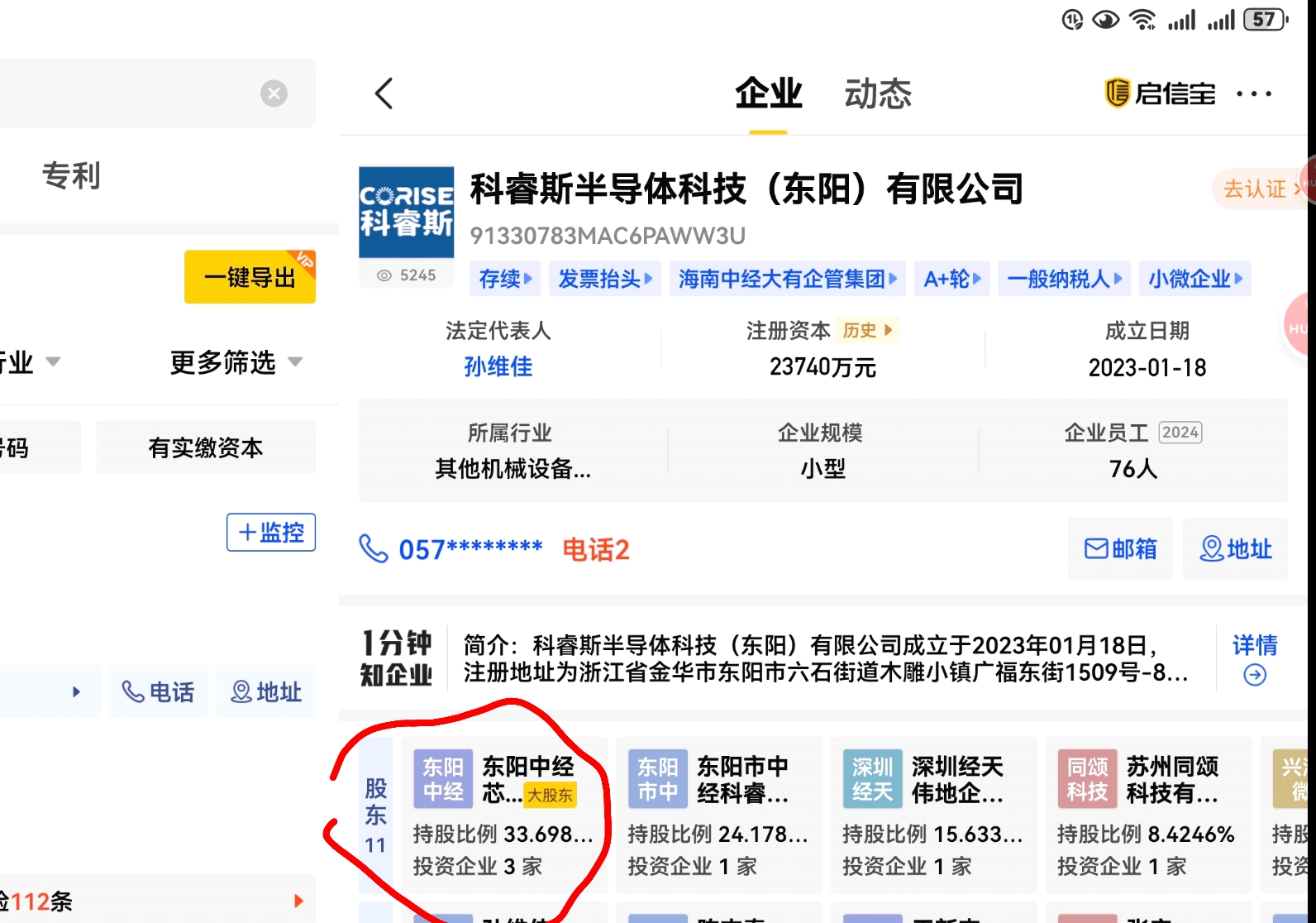Open the 发票抬头 tag
The image size is (1316, 923).
pyautogui.click(x=605, y=279)
